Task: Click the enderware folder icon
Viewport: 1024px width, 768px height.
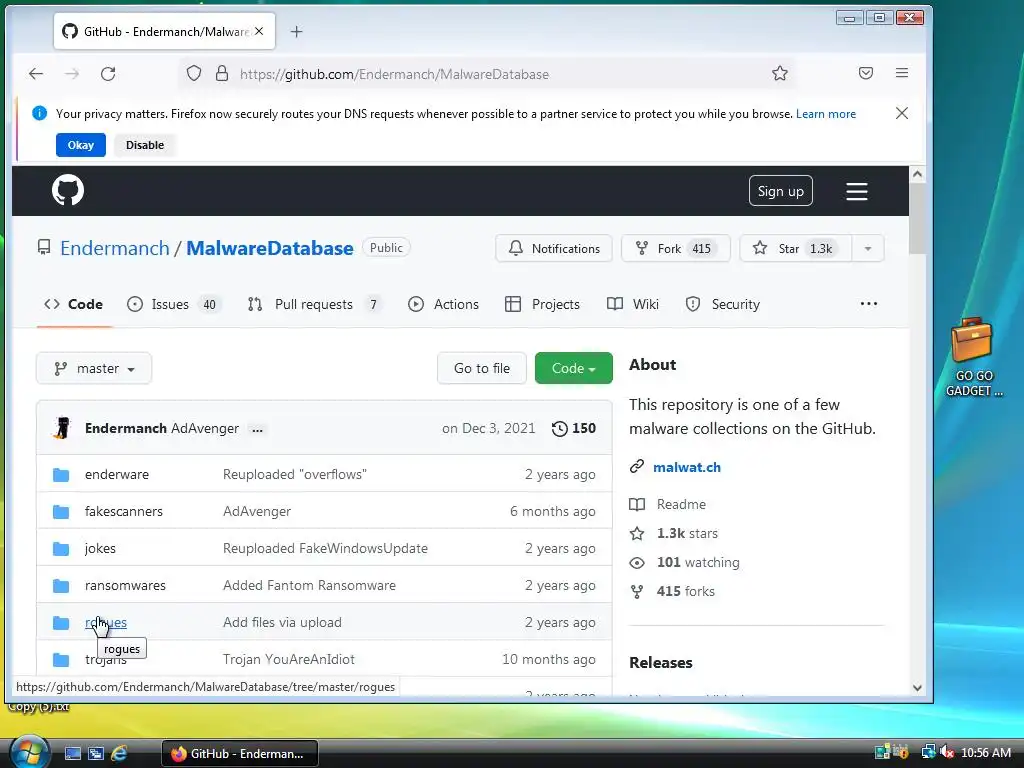Action: (x=61, y=475)
